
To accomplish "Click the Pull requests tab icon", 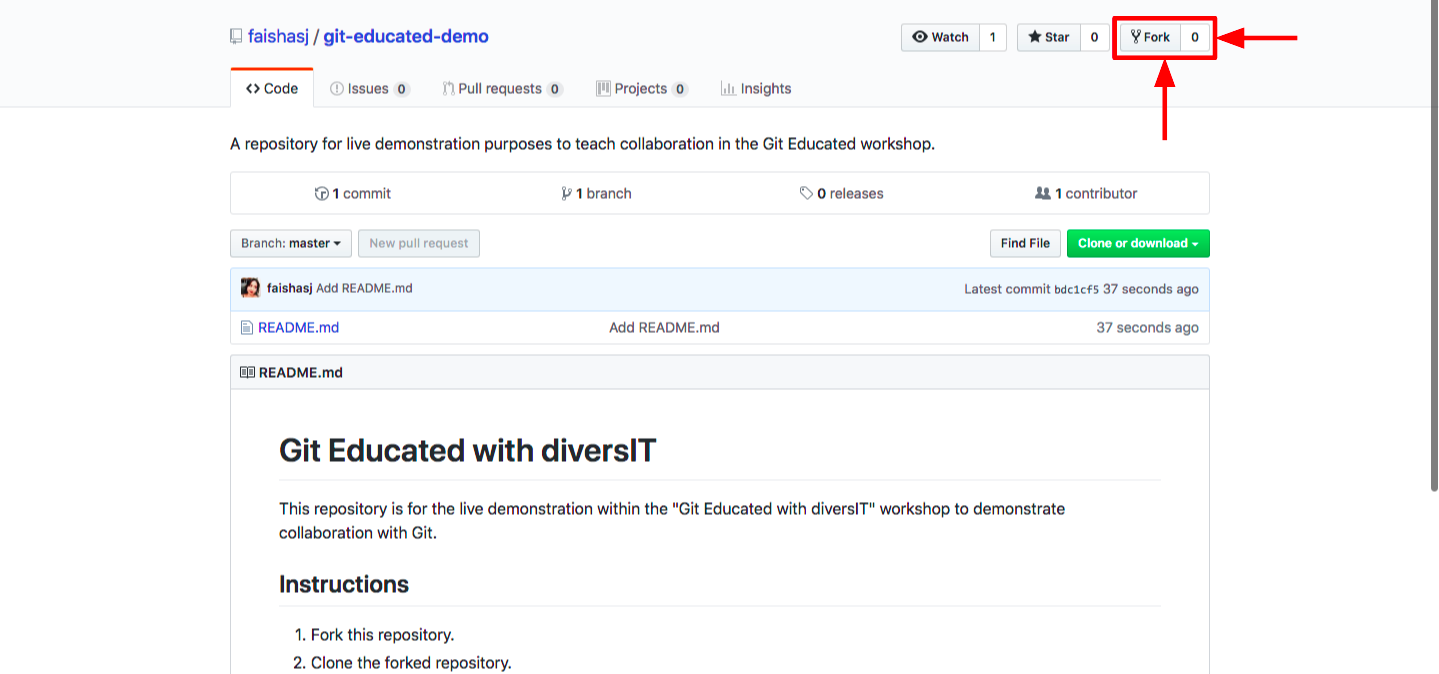I will click(449, 88).
